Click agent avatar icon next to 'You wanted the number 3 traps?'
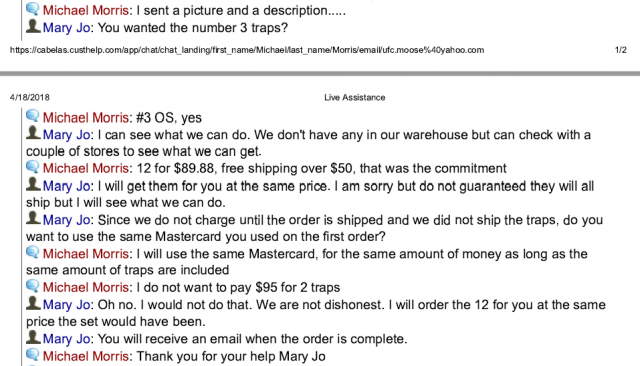640x366 pixels. pos(33,26)
